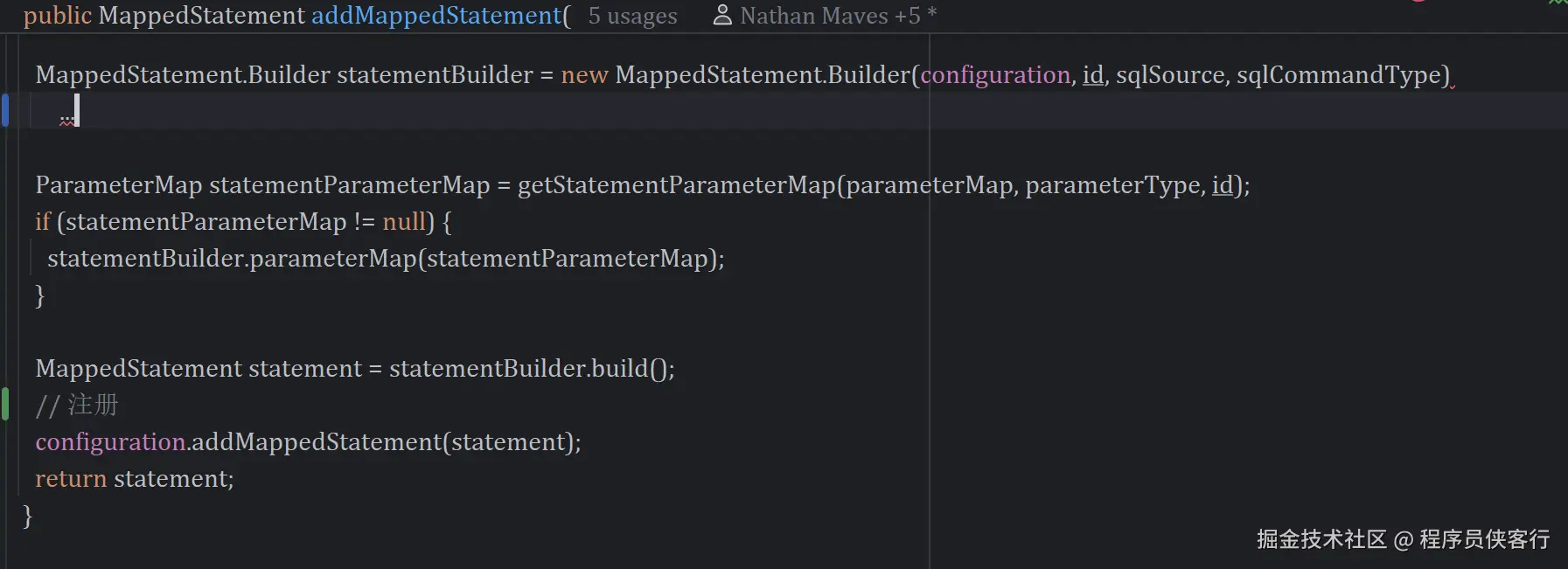1568x569 pixels.
Task: Click the "// 注册" comment line
Action: click(x=77, y=406)
